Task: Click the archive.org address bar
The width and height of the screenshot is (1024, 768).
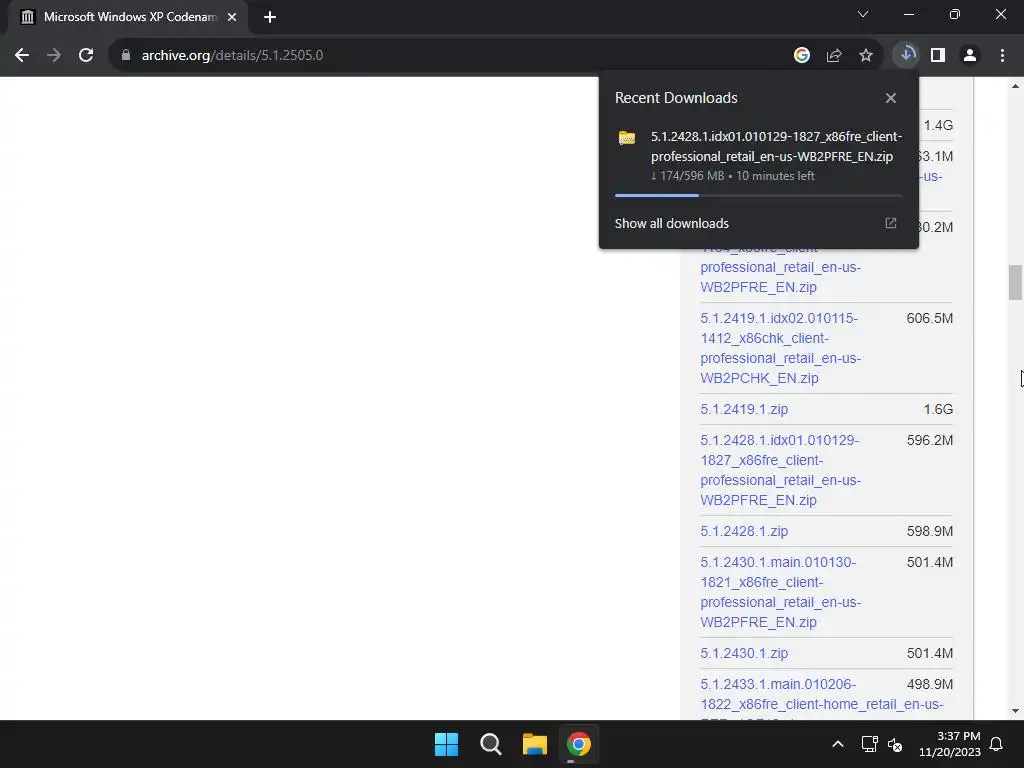Action: click(x=451, y=56)
